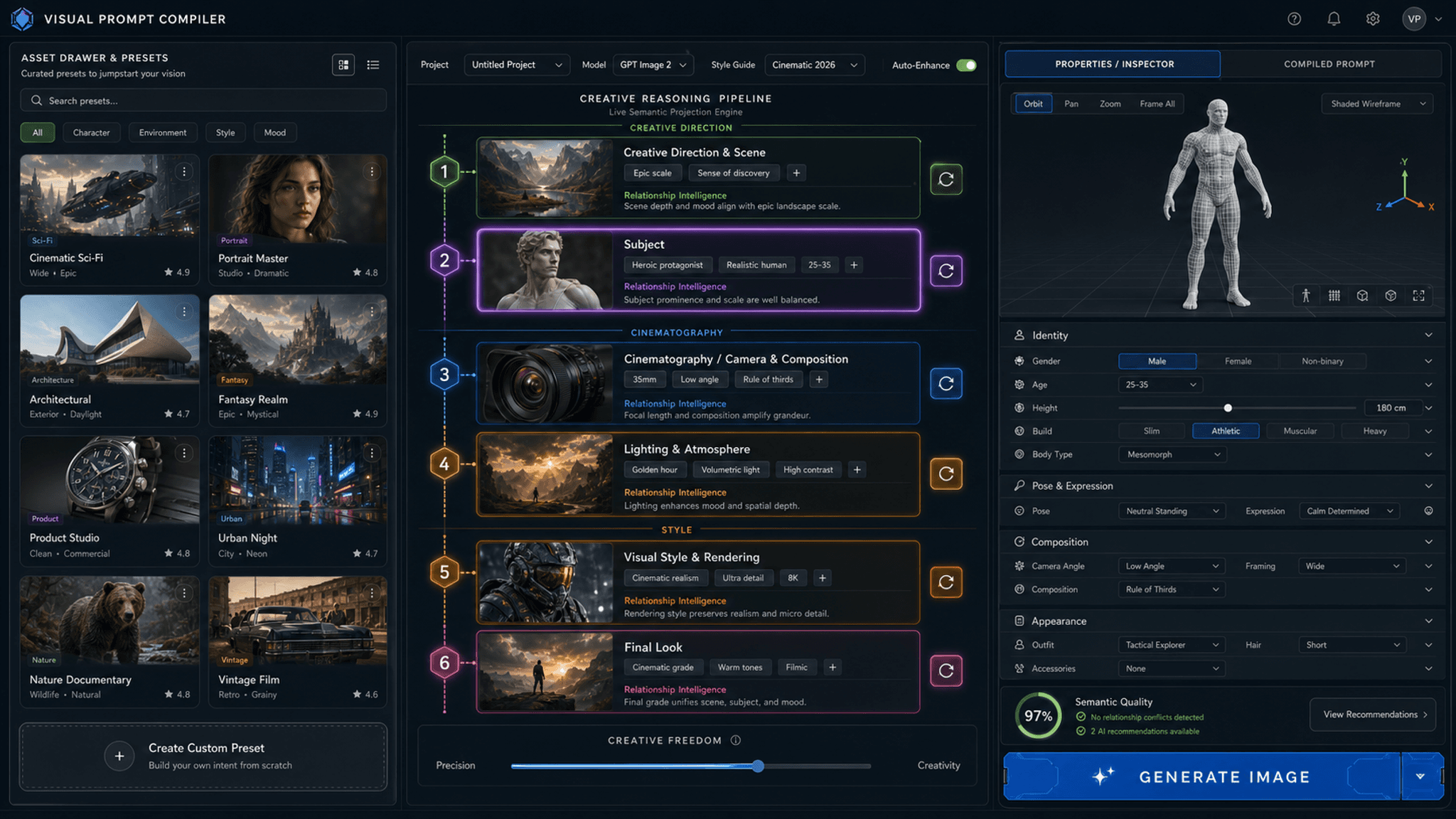Open the help question mark icon
The image size is (1456, 819).
pos(1294,19)
